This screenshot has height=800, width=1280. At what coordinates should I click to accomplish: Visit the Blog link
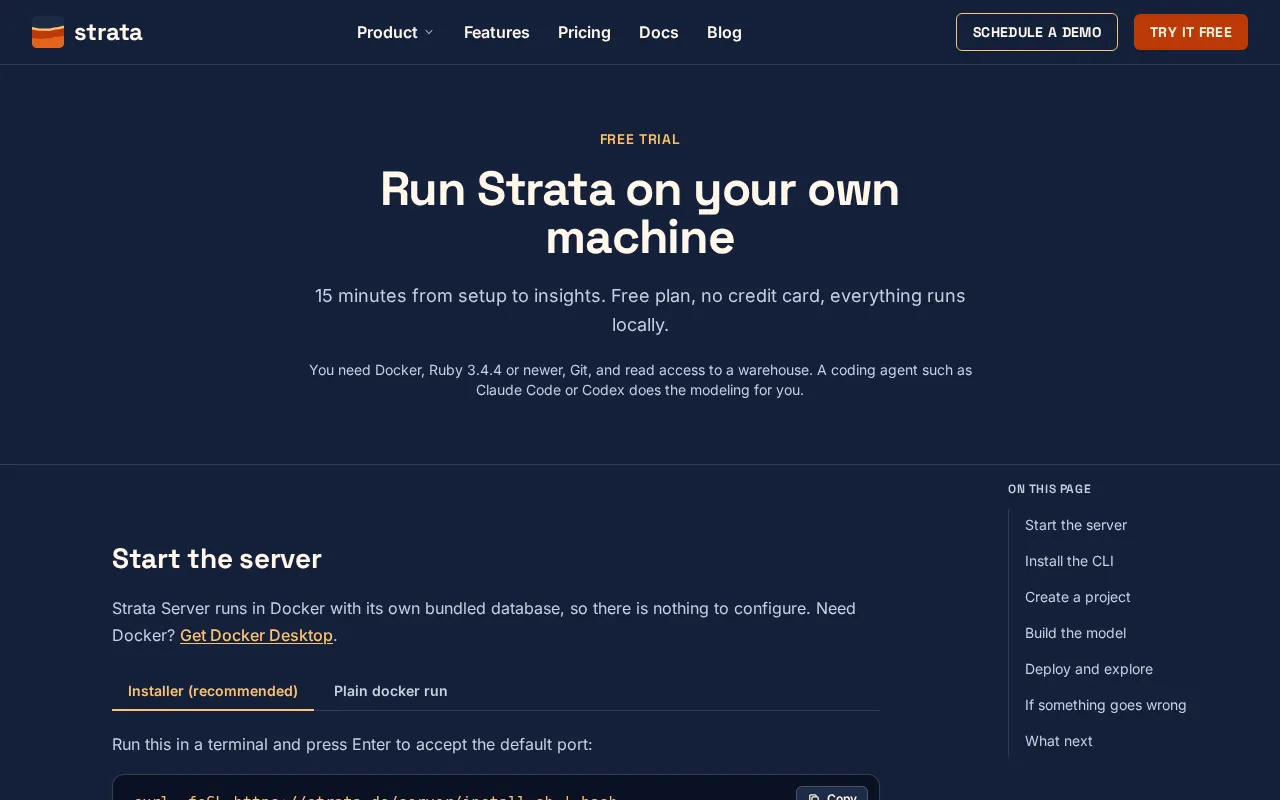[724, 32]
